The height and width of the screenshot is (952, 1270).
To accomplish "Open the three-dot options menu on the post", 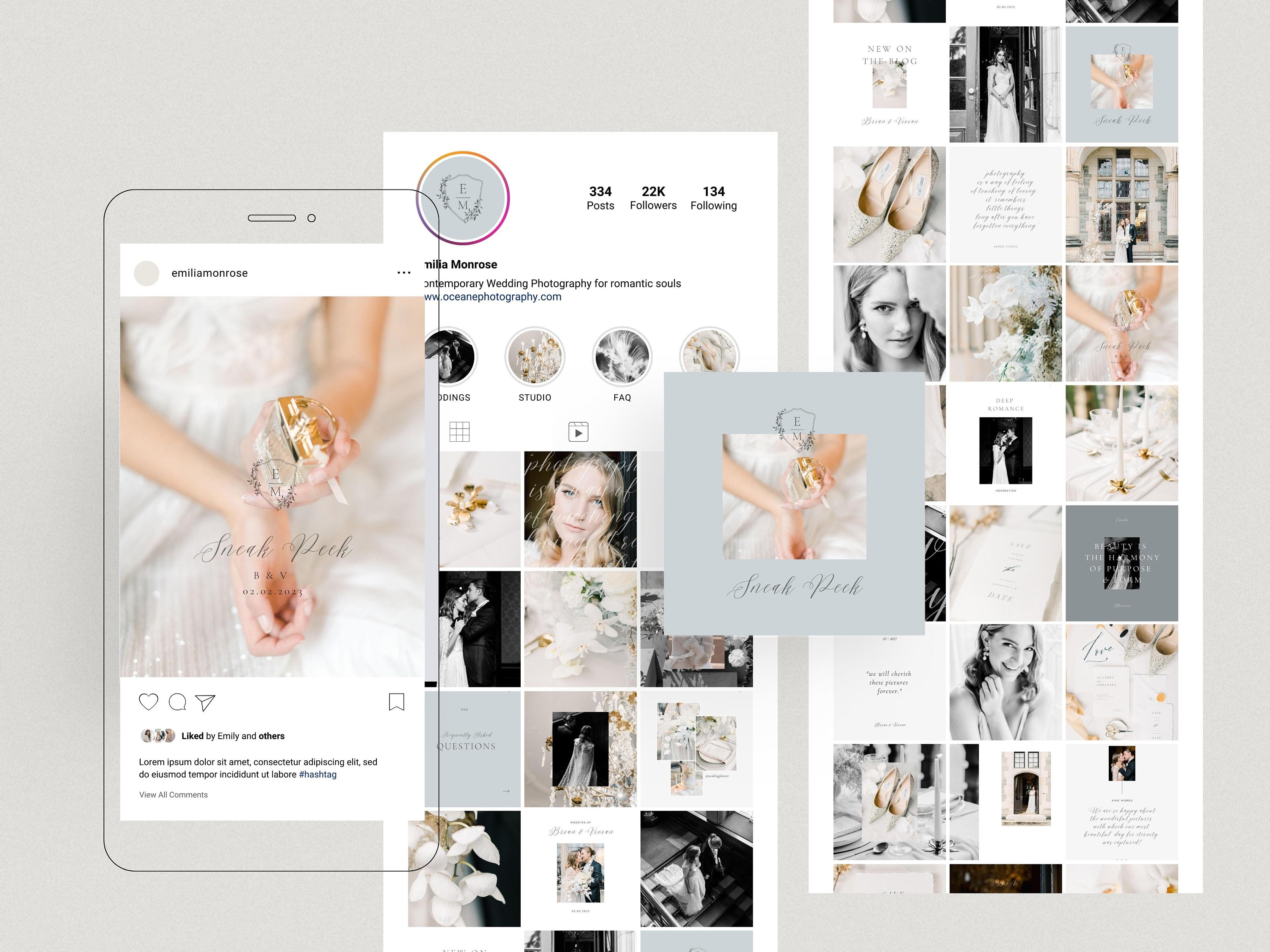I will tap(404, 272).
